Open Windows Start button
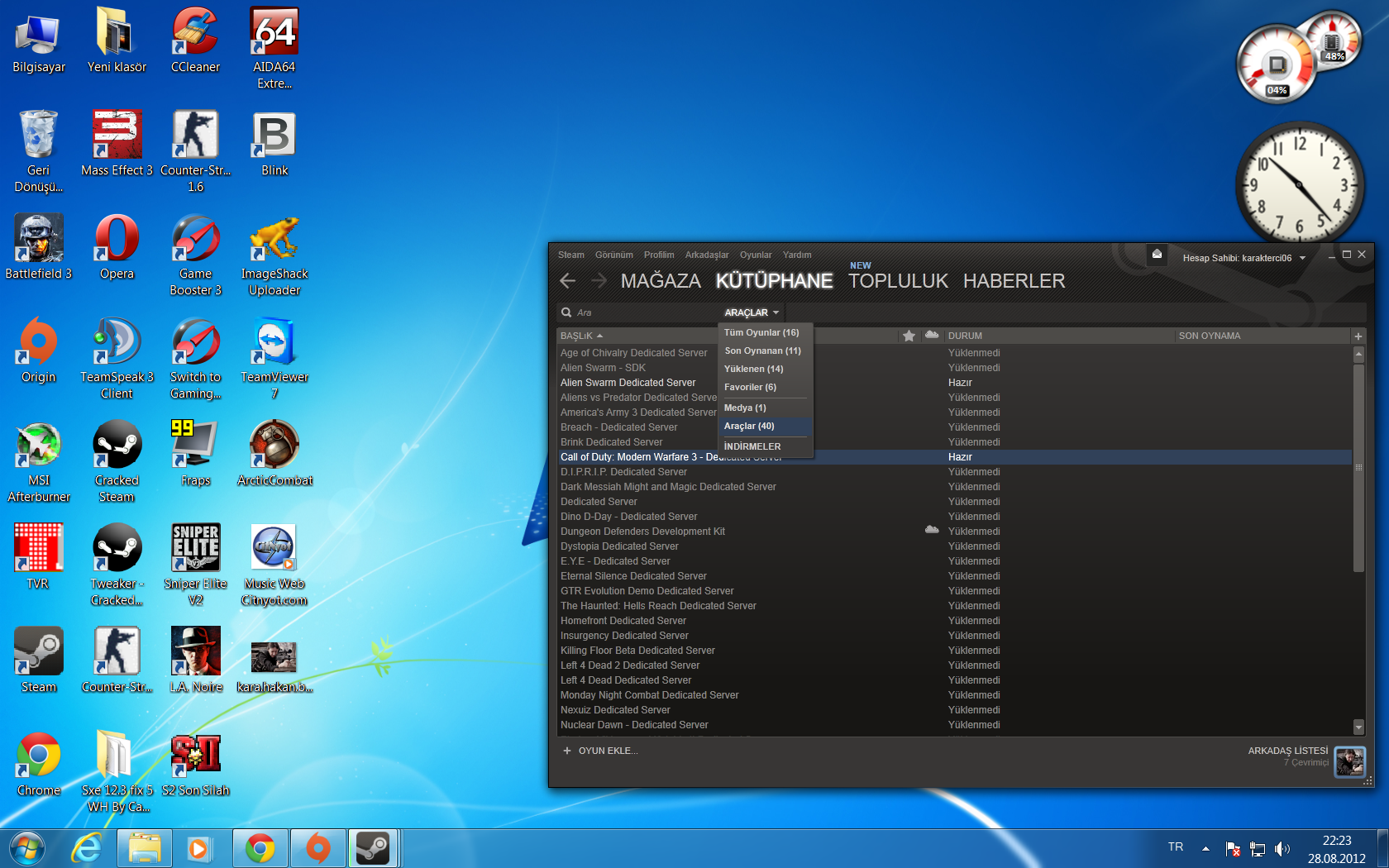The image size is (1389, 868). point(27,848)
